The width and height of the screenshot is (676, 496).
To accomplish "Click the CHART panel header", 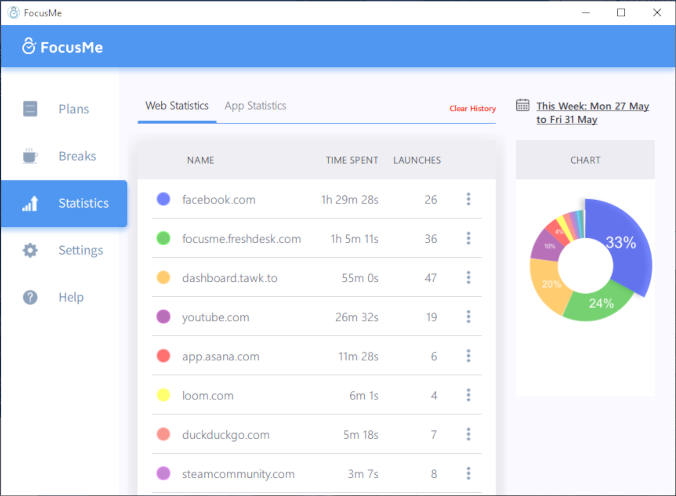I will click(x=585, y=160).
